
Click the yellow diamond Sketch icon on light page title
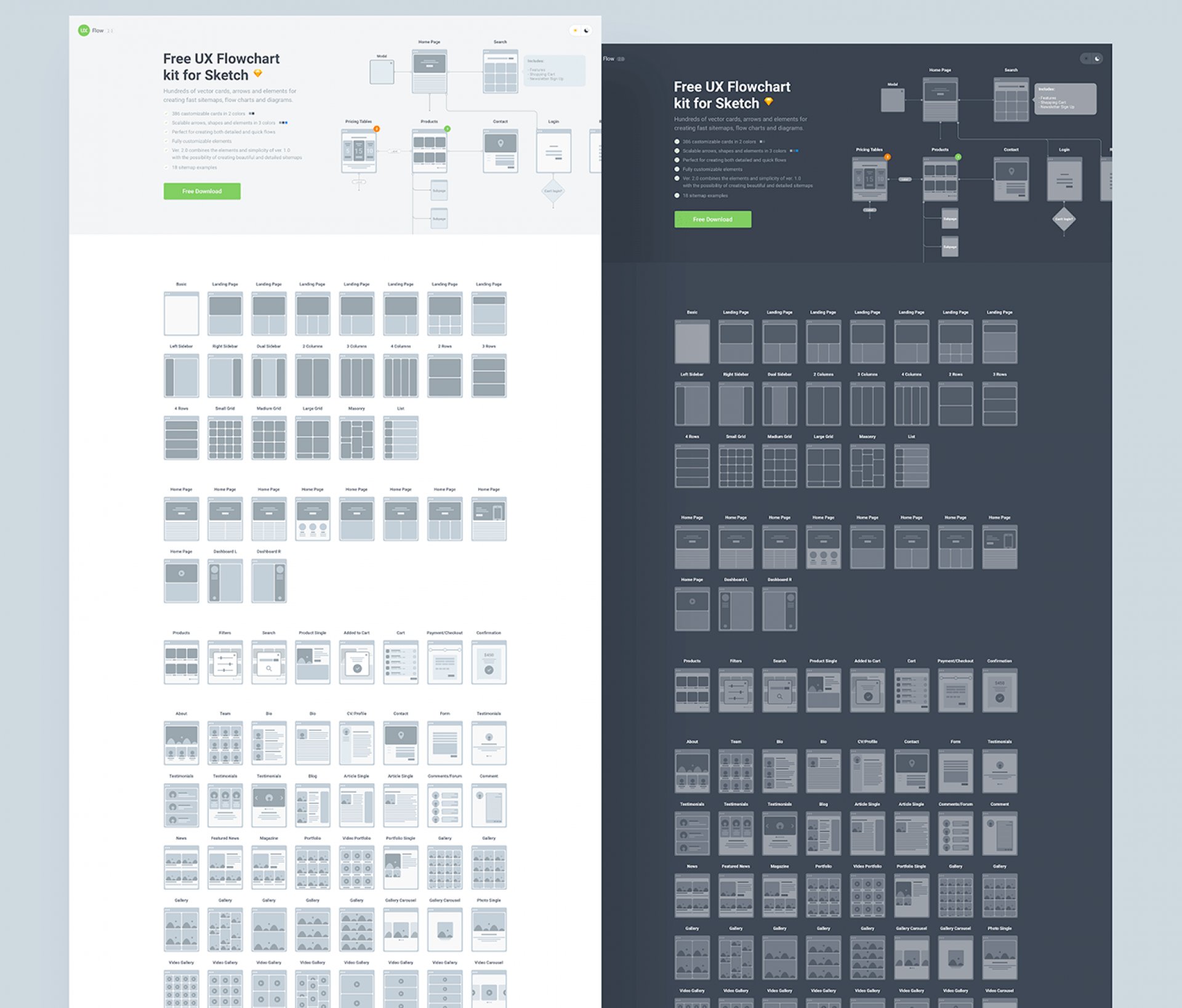pyautogui.click(x=258, y=73)
